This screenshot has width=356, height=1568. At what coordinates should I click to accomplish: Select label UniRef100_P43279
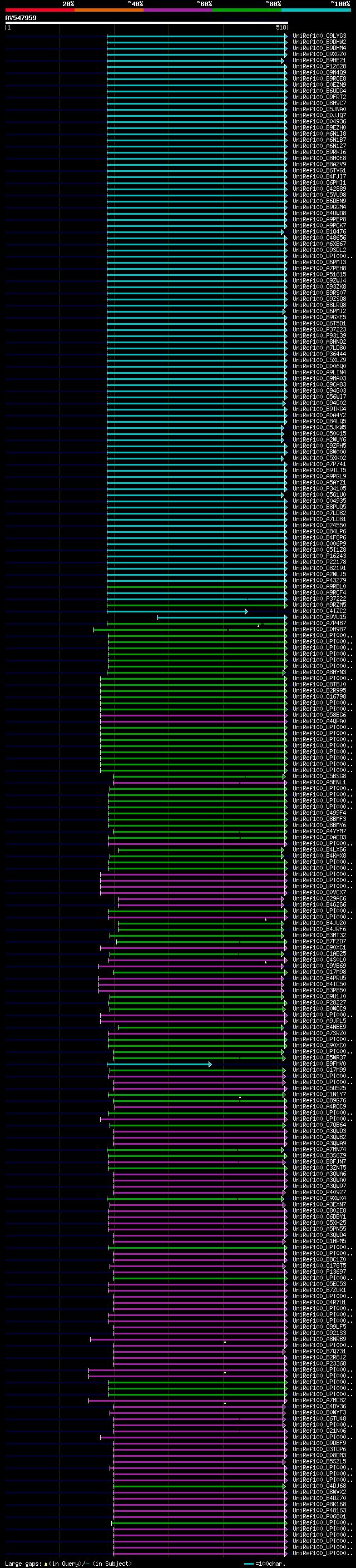[x=319, y=580]
